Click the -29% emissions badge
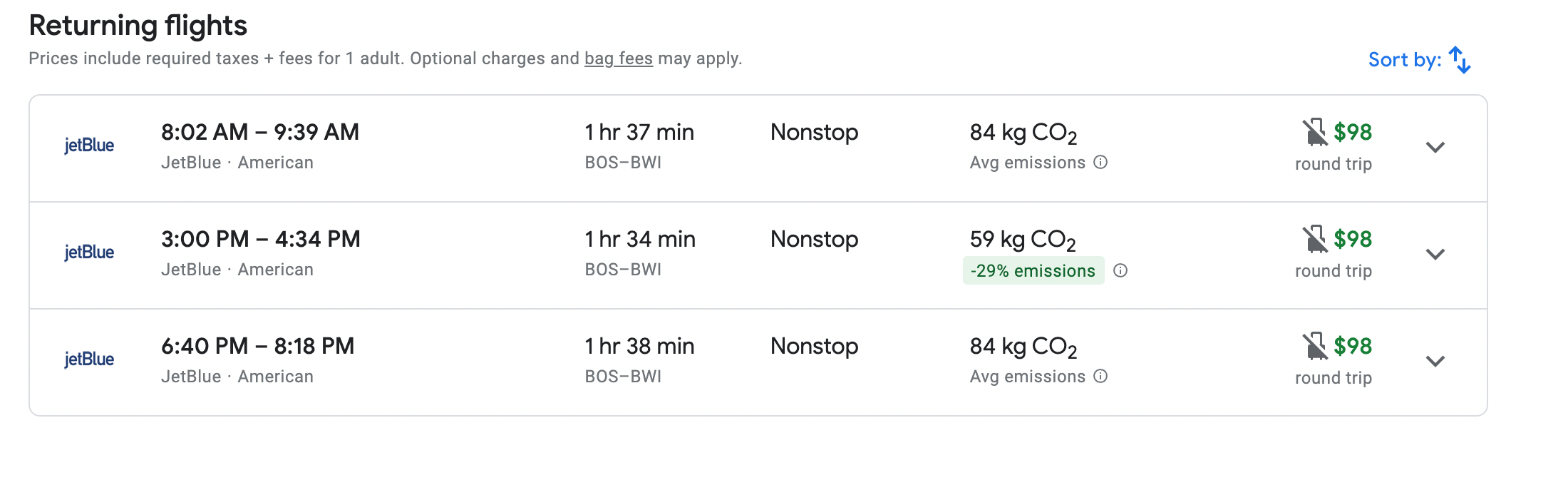Image resolution: width=1568 pixels, height=495 pixels. [x=1033, y=271]
